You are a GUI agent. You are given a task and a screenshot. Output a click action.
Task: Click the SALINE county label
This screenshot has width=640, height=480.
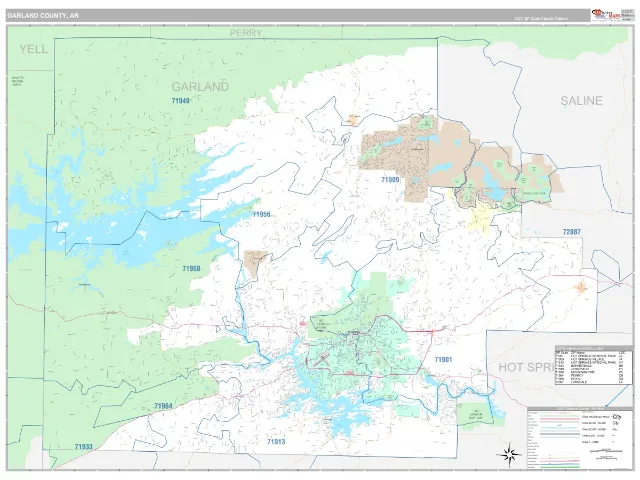581,101
